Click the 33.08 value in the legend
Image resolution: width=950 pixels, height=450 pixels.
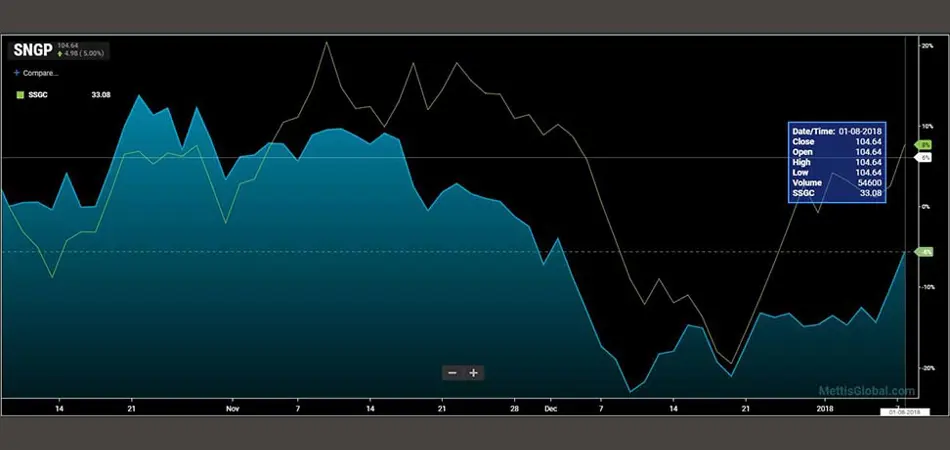(x=101, y=94)
